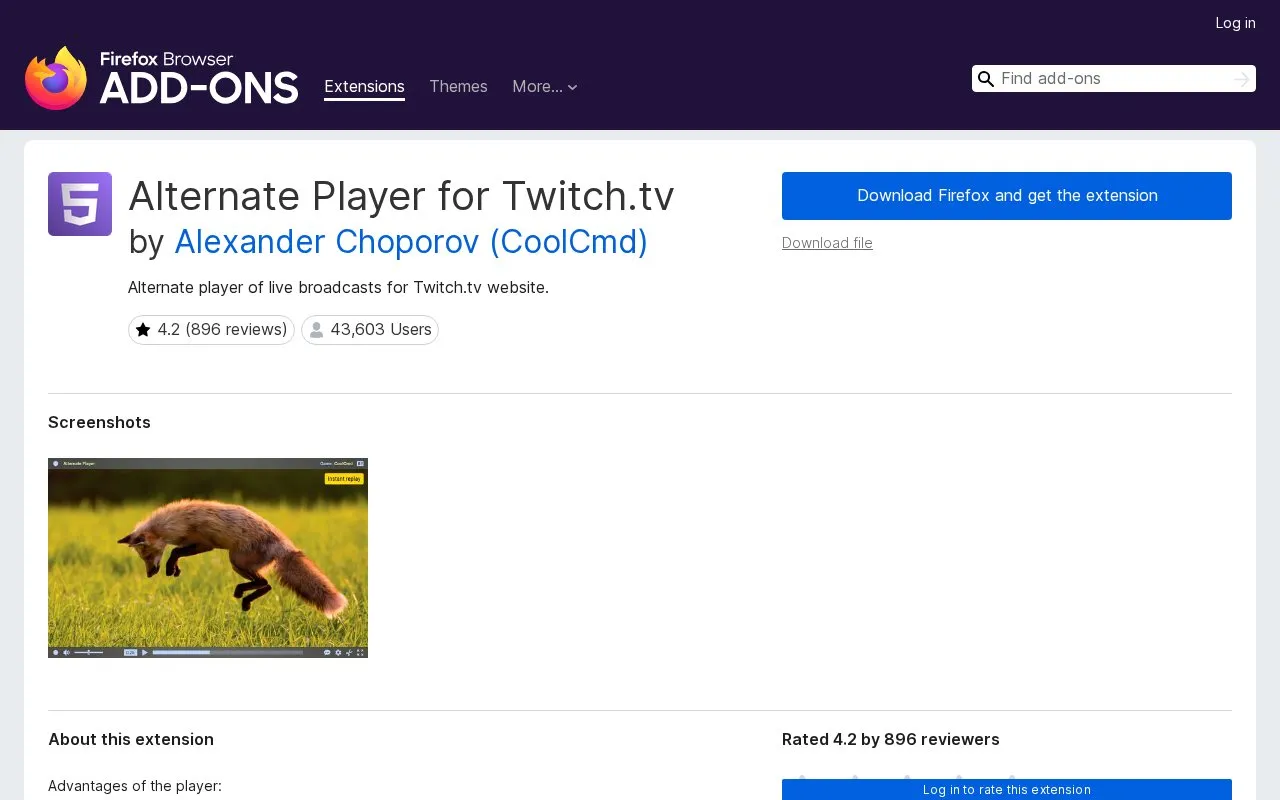Click Rated 4.2 by 896 reviewers heading
This screenshot has width=1280, height=800.
(891, 740)
